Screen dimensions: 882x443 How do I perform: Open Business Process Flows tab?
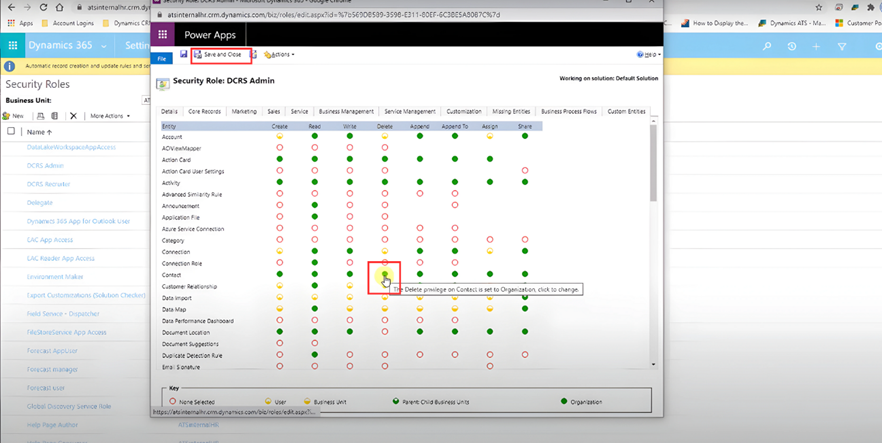coord(569,111)
